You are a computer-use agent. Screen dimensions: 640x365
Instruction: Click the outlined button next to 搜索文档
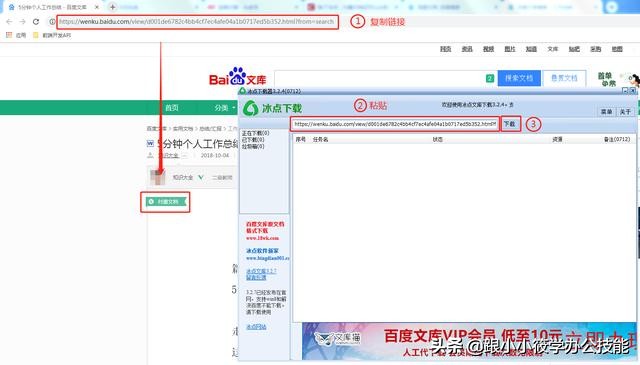point(564,78)
